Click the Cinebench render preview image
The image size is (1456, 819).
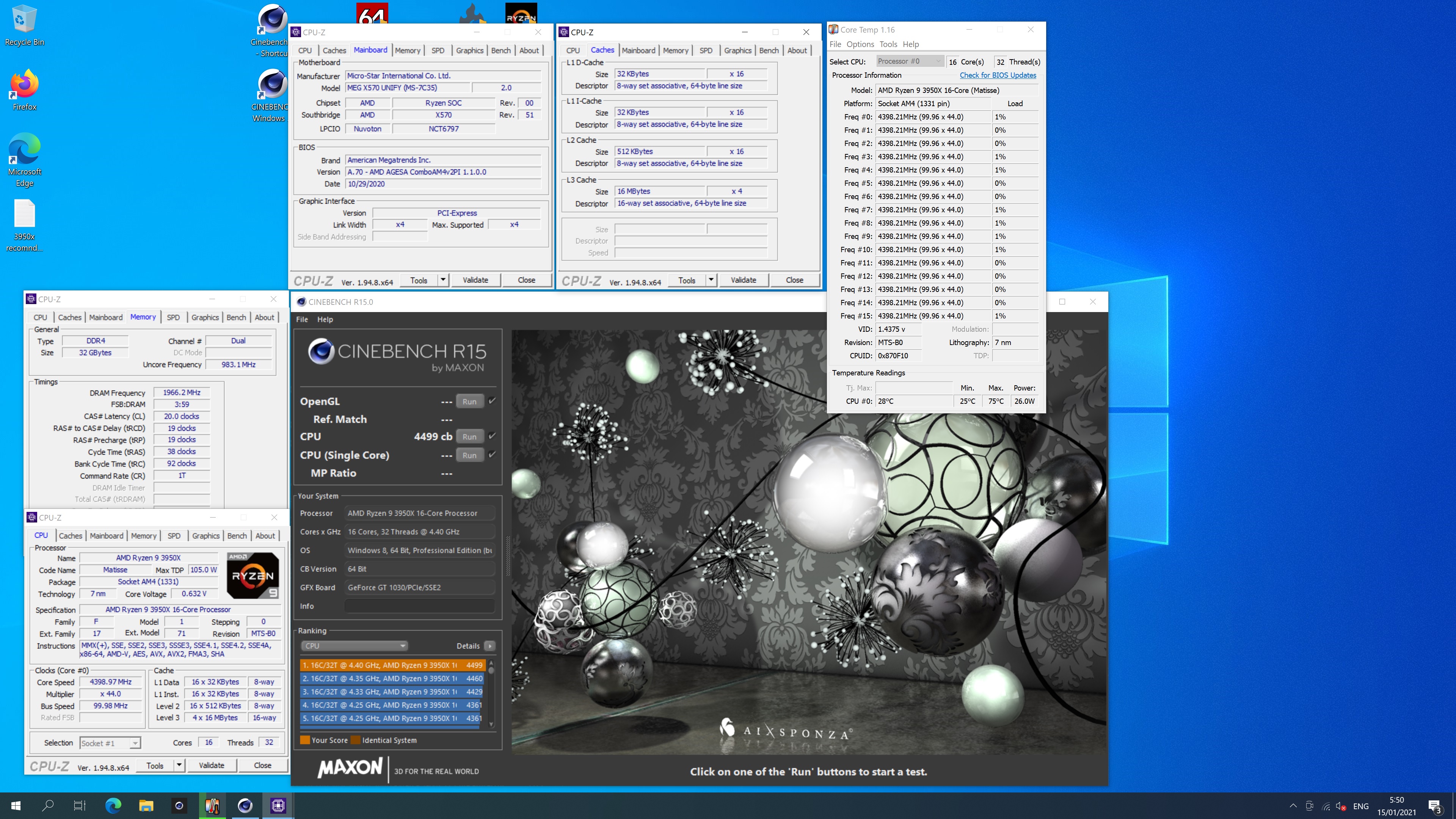808,543
